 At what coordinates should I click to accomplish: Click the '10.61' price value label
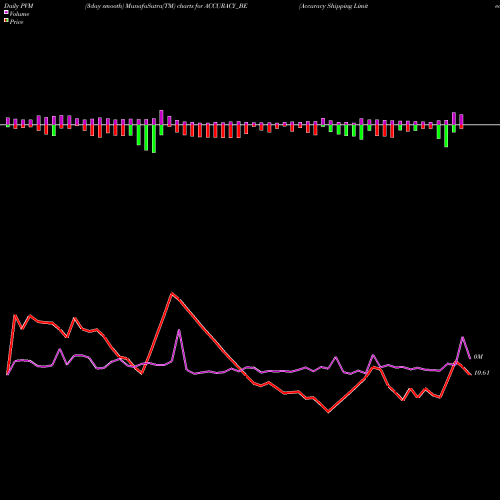pyautogui.click(x=482, y=373)
